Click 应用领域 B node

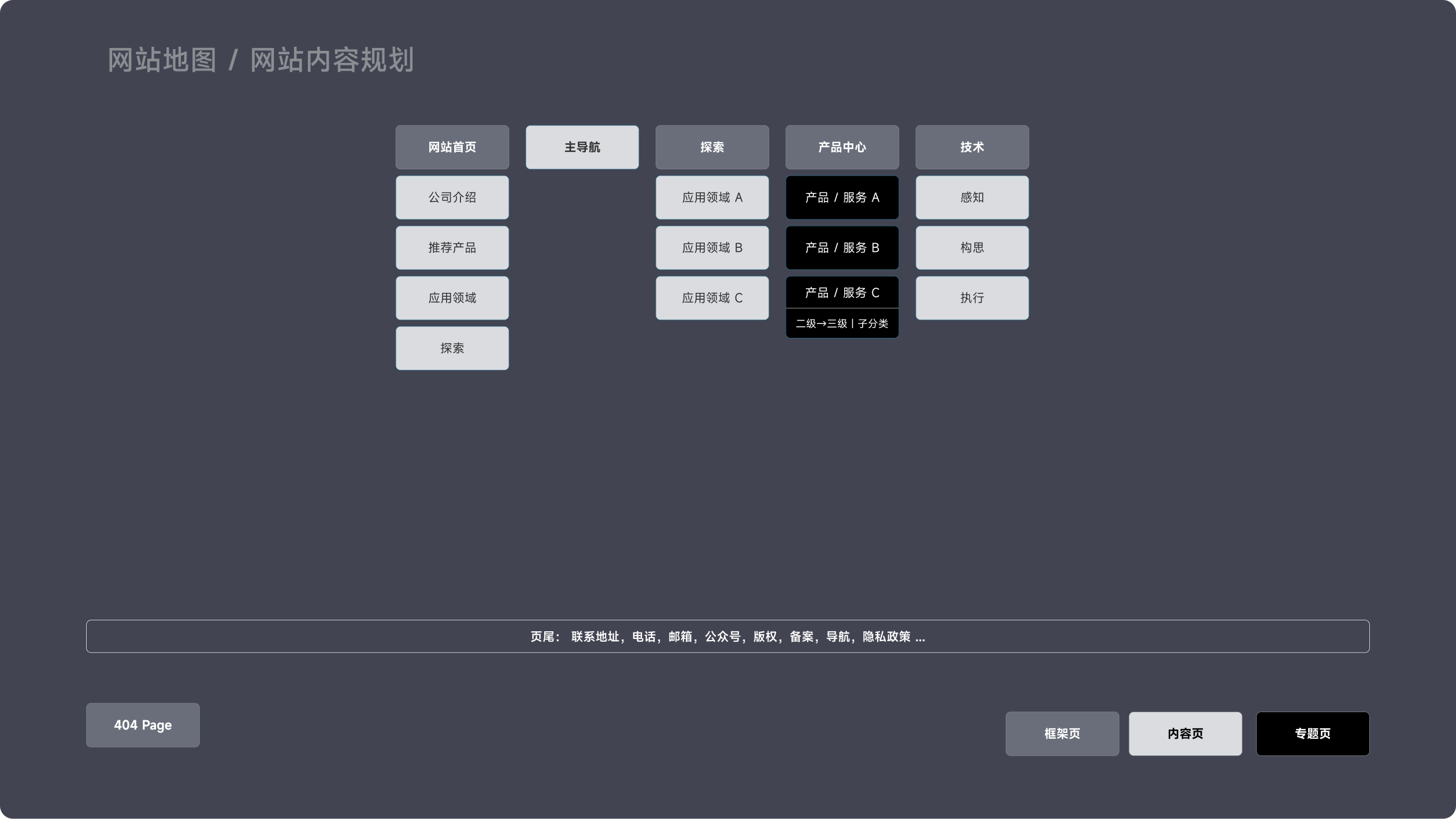[x=712, y=247]
